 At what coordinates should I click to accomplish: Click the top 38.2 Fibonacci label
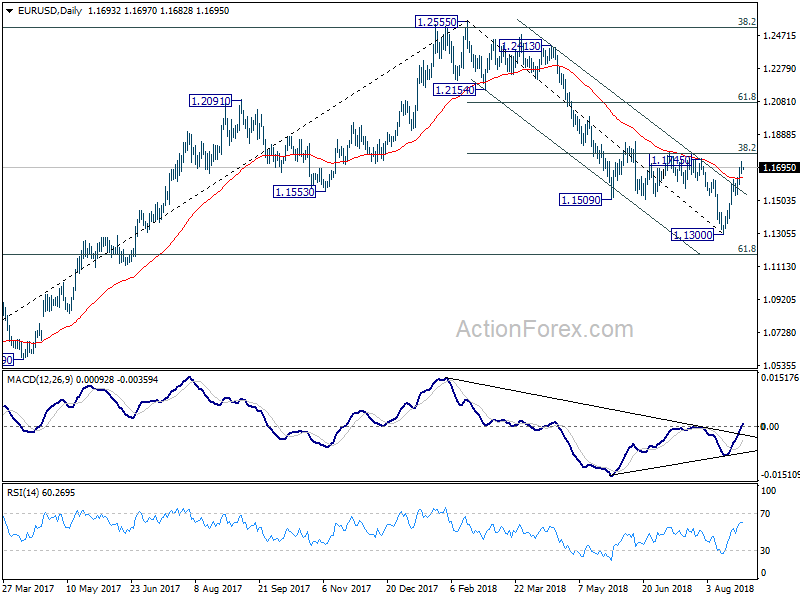(x=747, y=22)
